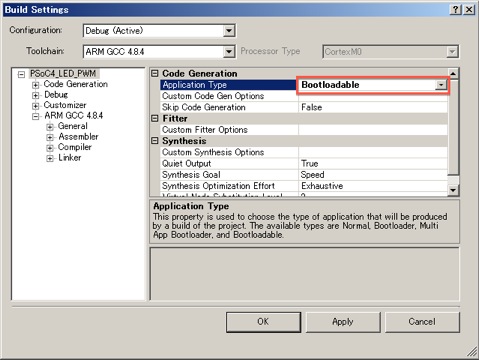
Task: Click the Custom Code Gen Options value field
Action: pos(373,96)
